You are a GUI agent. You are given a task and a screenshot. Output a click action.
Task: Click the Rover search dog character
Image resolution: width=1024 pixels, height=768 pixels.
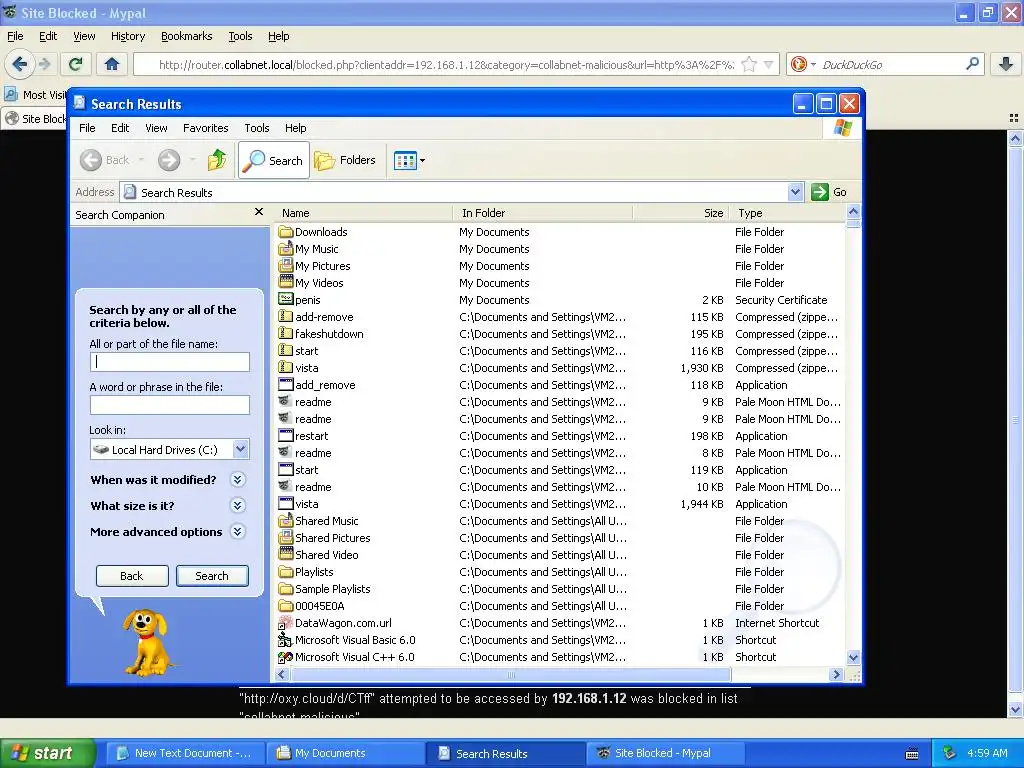tap(147, 643)
